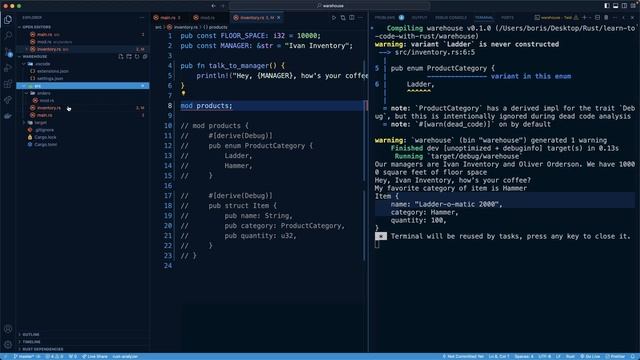The image size is (640, 360).
Task: Expand the TIMELINE section
Action: tap(31, 342)
